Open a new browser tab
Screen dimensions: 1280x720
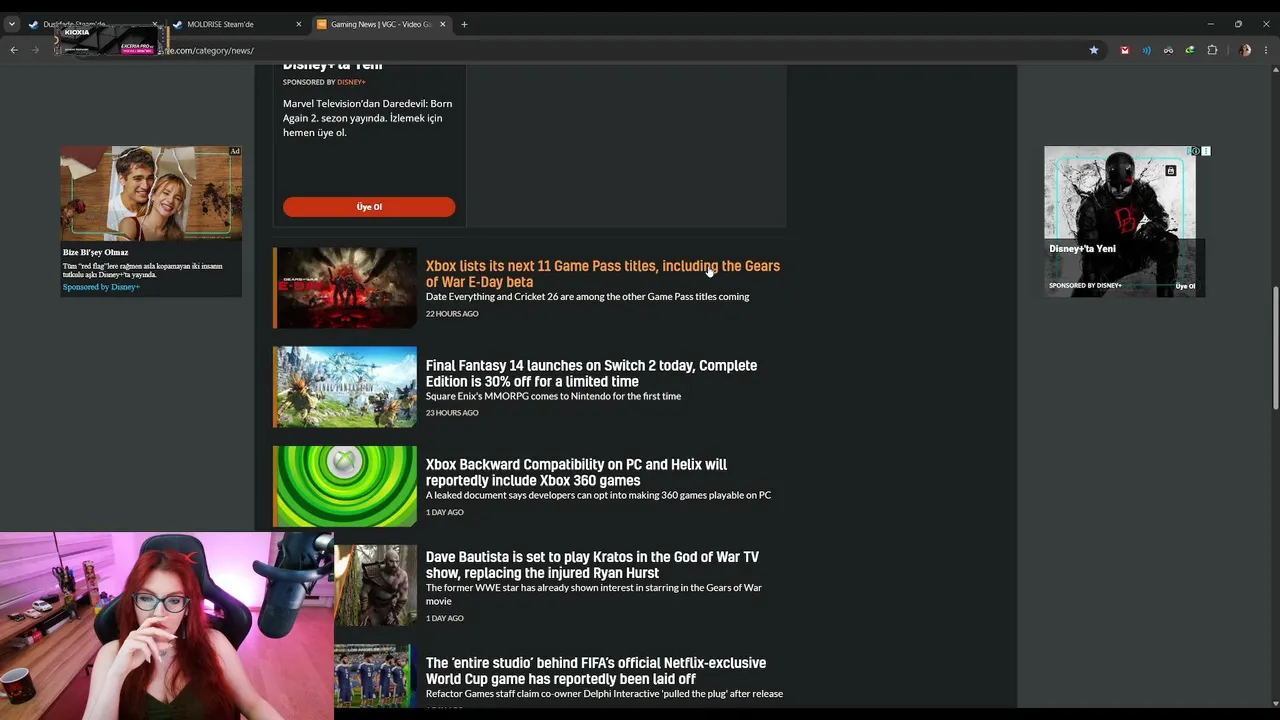(464, 24)
